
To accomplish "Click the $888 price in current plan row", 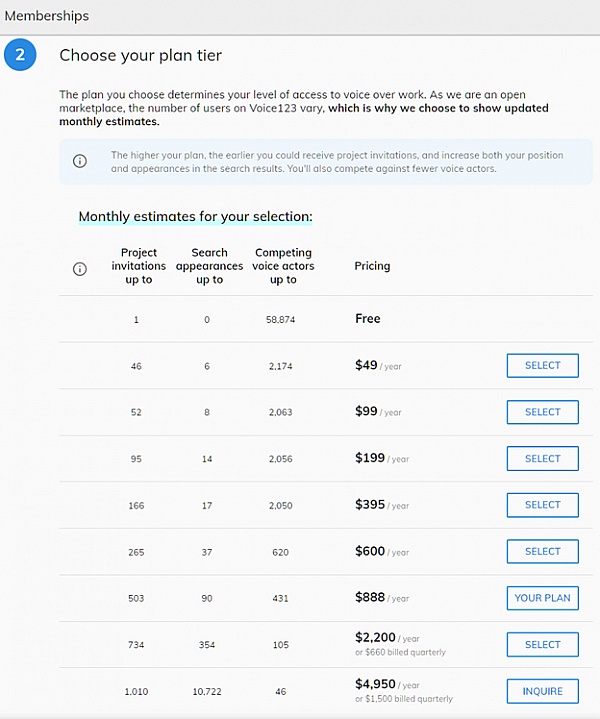I will pyautogui.click(x=369, y=597).
